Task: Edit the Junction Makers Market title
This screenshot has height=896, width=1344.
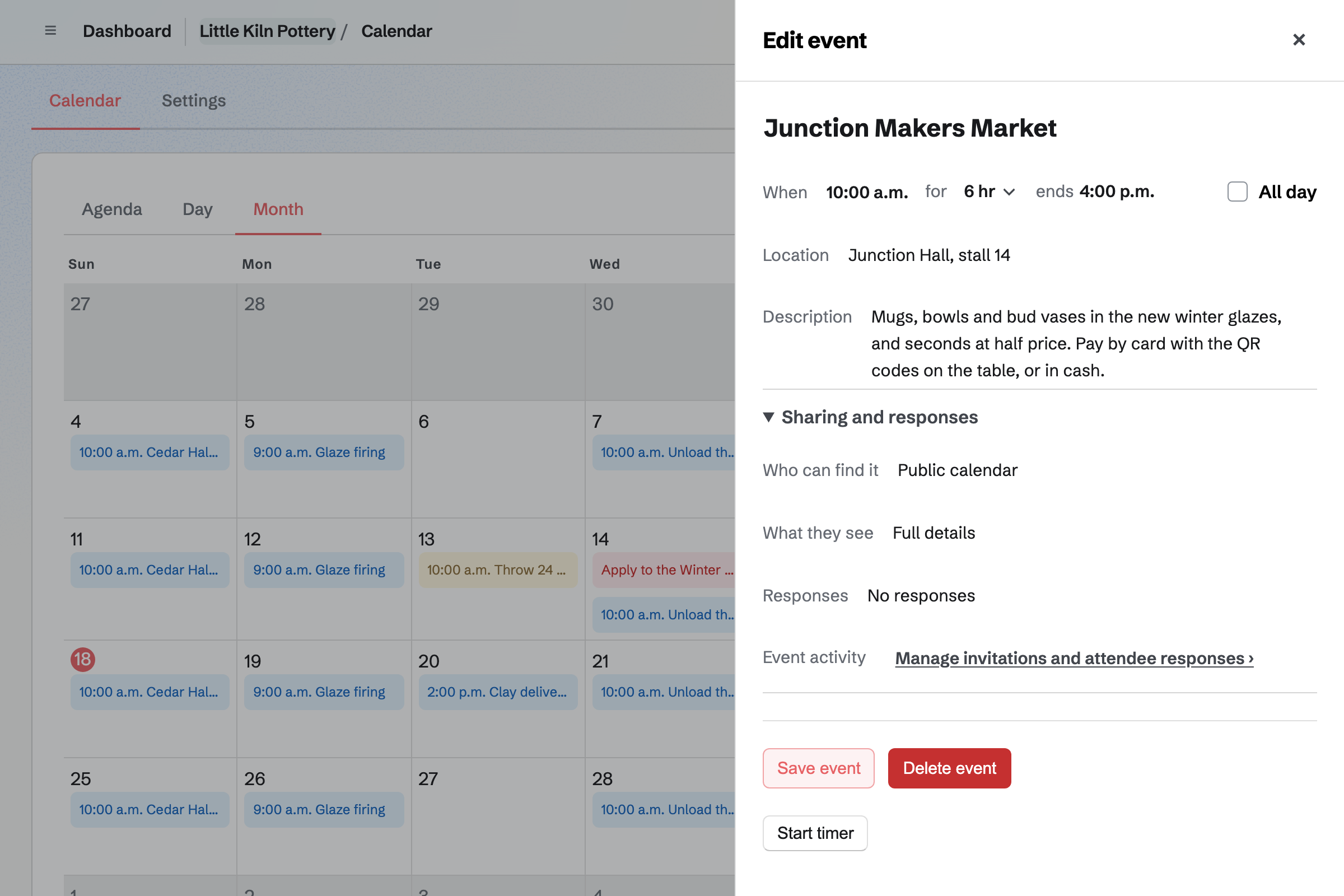Action: [x=909, y=128]
